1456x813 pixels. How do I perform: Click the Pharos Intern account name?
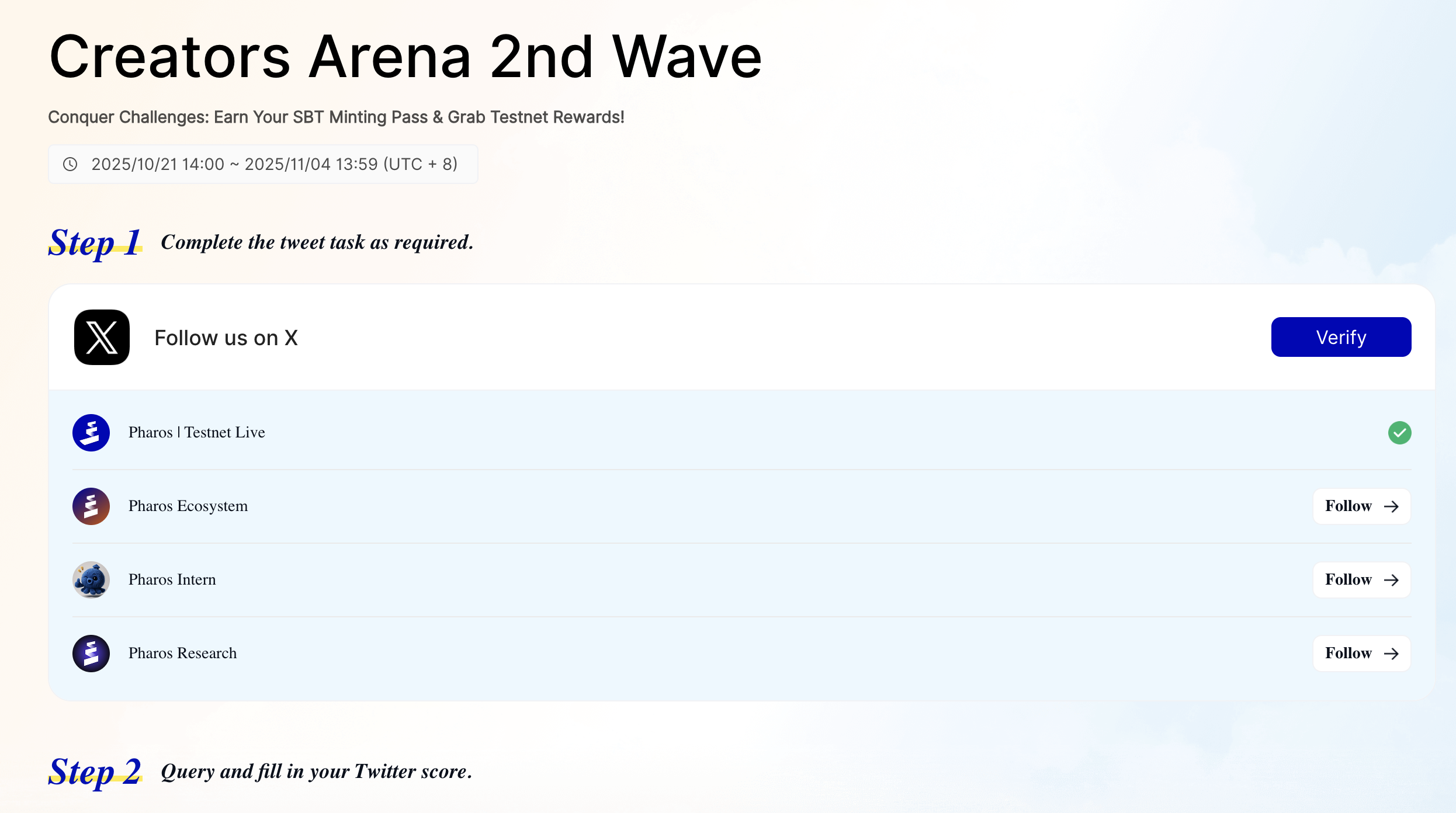click(x=172, y=580)
